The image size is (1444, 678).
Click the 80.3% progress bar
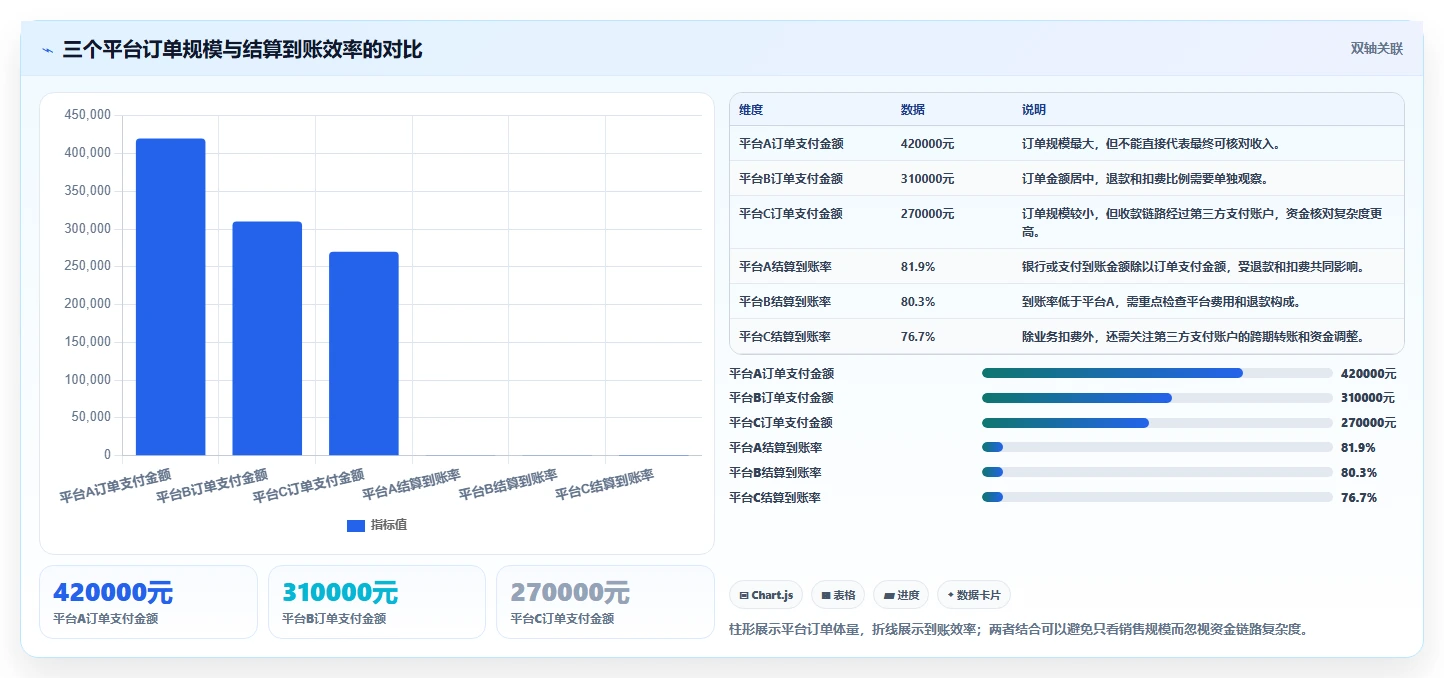click(1157, 472)
